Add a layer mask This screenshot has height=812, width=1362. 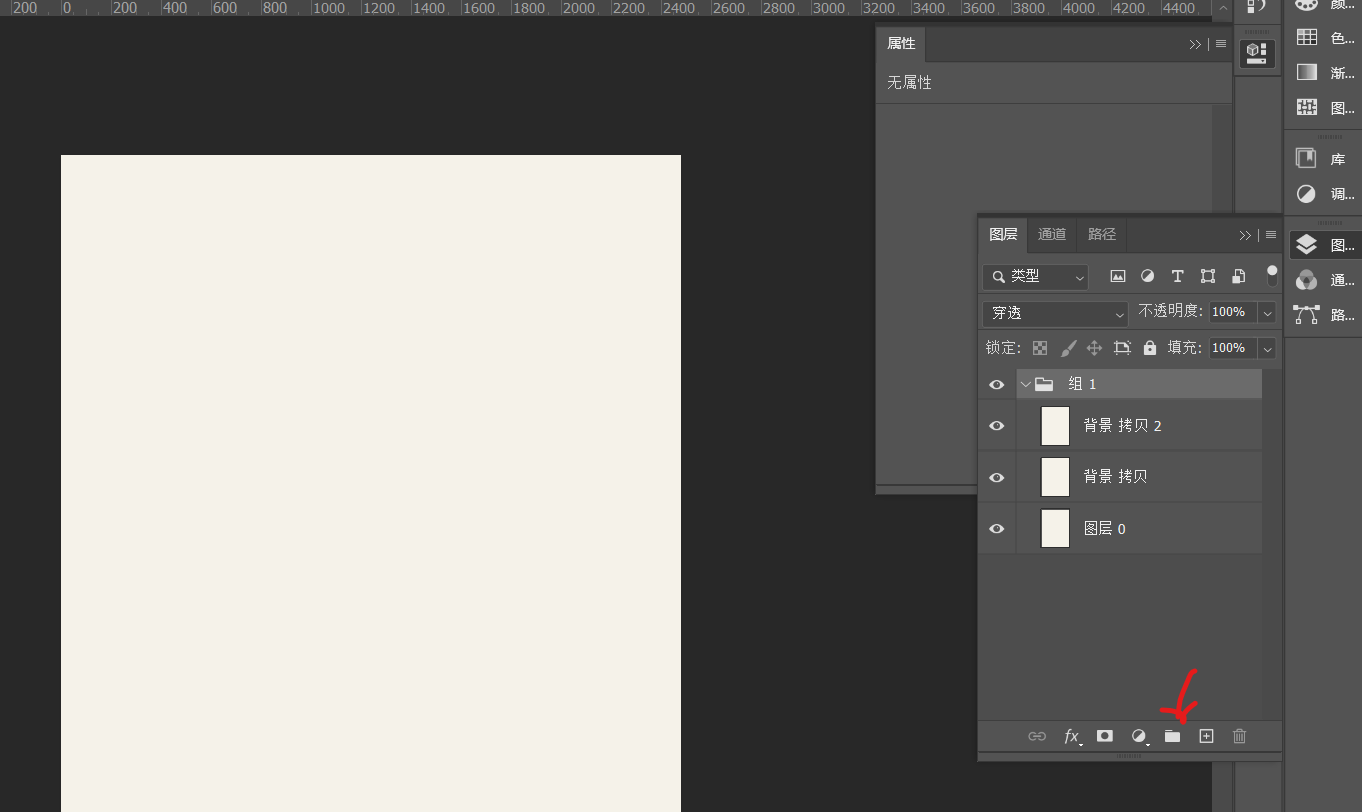[x=1105, y=736]
